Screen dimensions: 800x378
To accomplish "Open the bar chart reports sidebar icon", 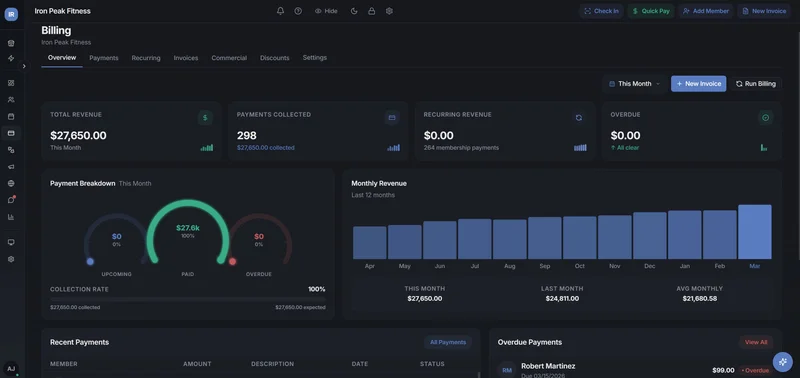I will pos(11,217).
